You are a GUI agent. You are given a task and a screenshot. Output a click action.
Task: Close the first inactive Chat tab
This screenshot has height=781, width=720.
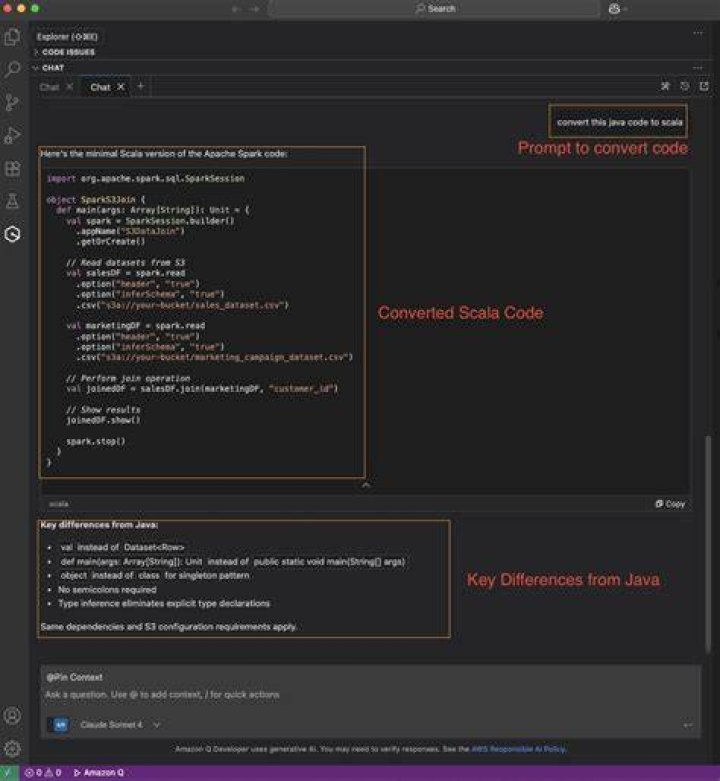(x=70, y=87)
